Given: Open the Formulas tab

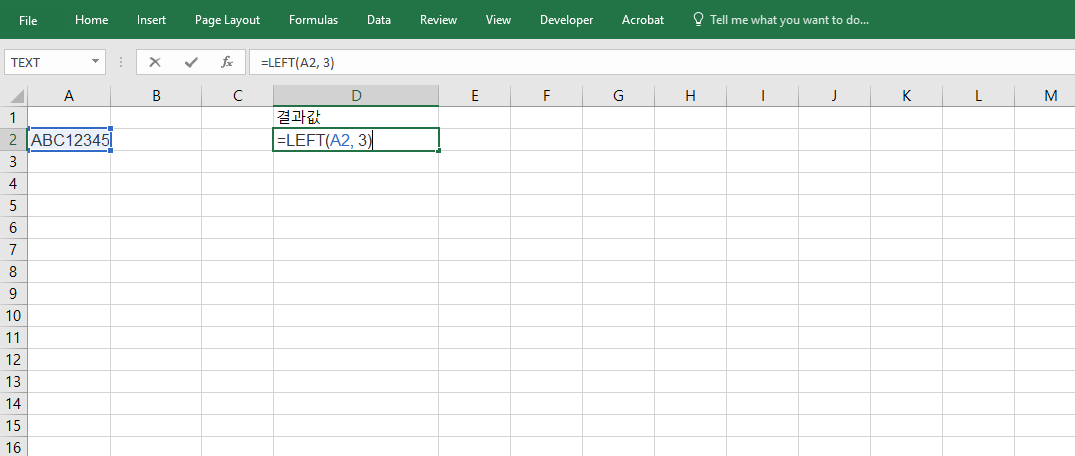Looking at the screenshot, I should pos(313,20).
